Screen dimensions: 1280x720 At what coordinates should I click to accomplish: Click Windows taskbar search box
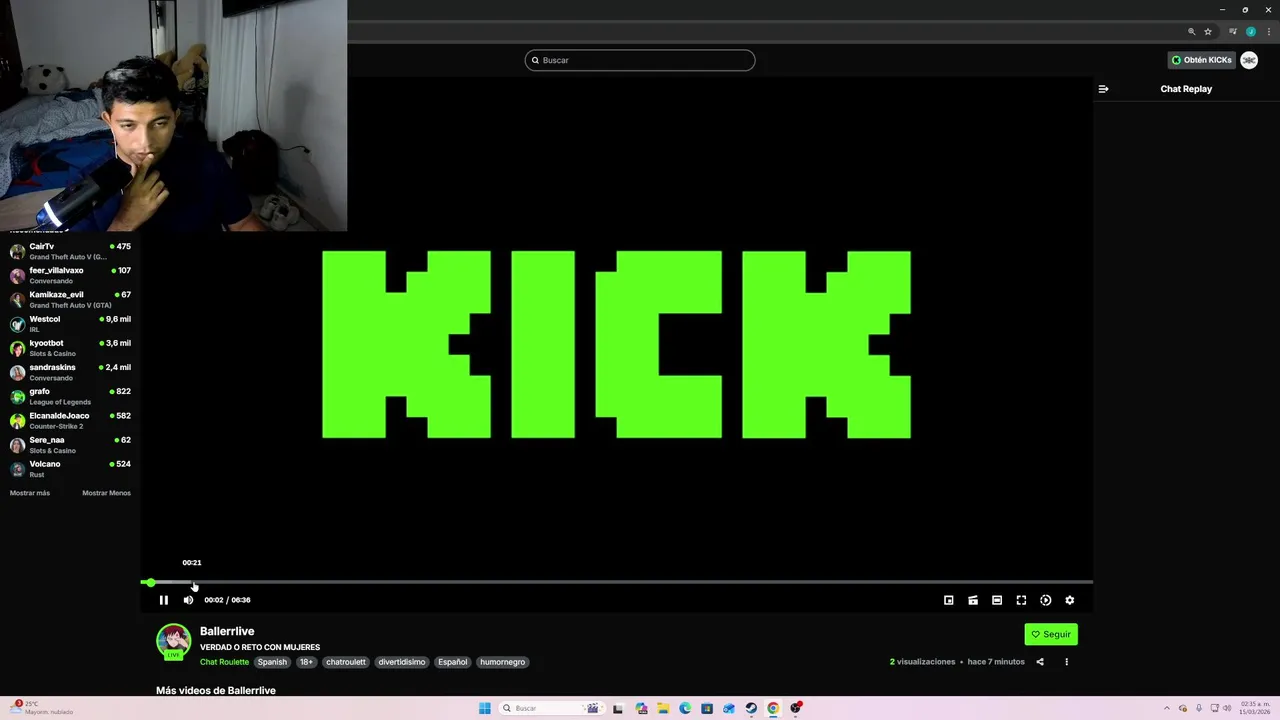point(553,708)
